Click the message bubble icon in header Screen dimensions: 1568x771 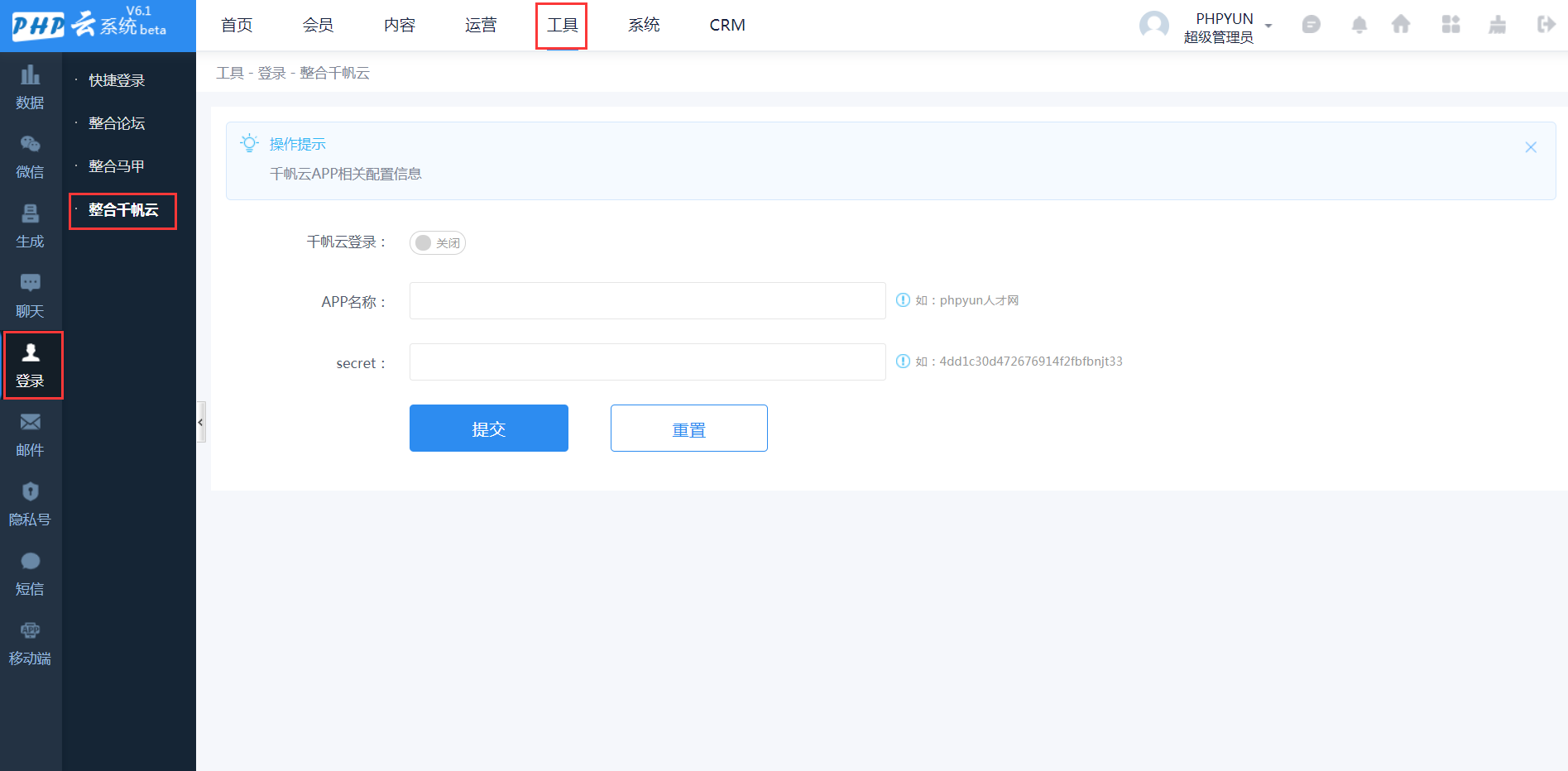(x=1311, y=25)
